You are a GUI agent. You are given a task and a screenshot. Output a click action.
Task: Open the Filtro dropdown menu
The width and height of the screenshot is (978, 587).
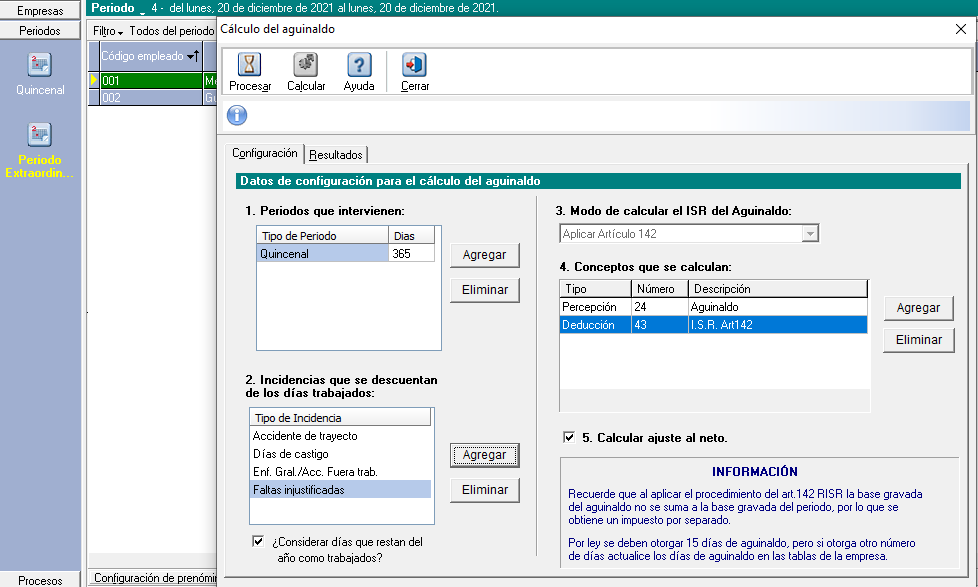click(108, 31)
